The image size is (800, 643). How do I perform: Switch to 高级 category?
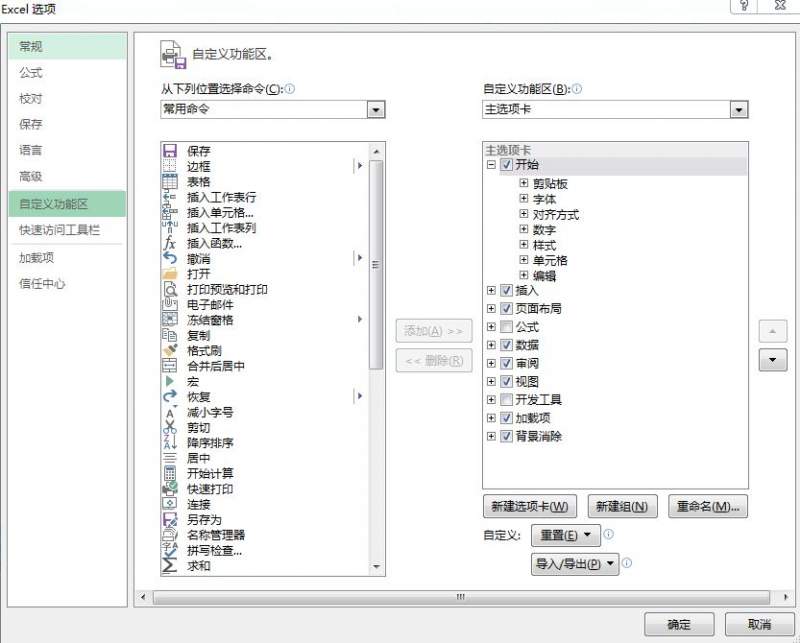point(67,177)
